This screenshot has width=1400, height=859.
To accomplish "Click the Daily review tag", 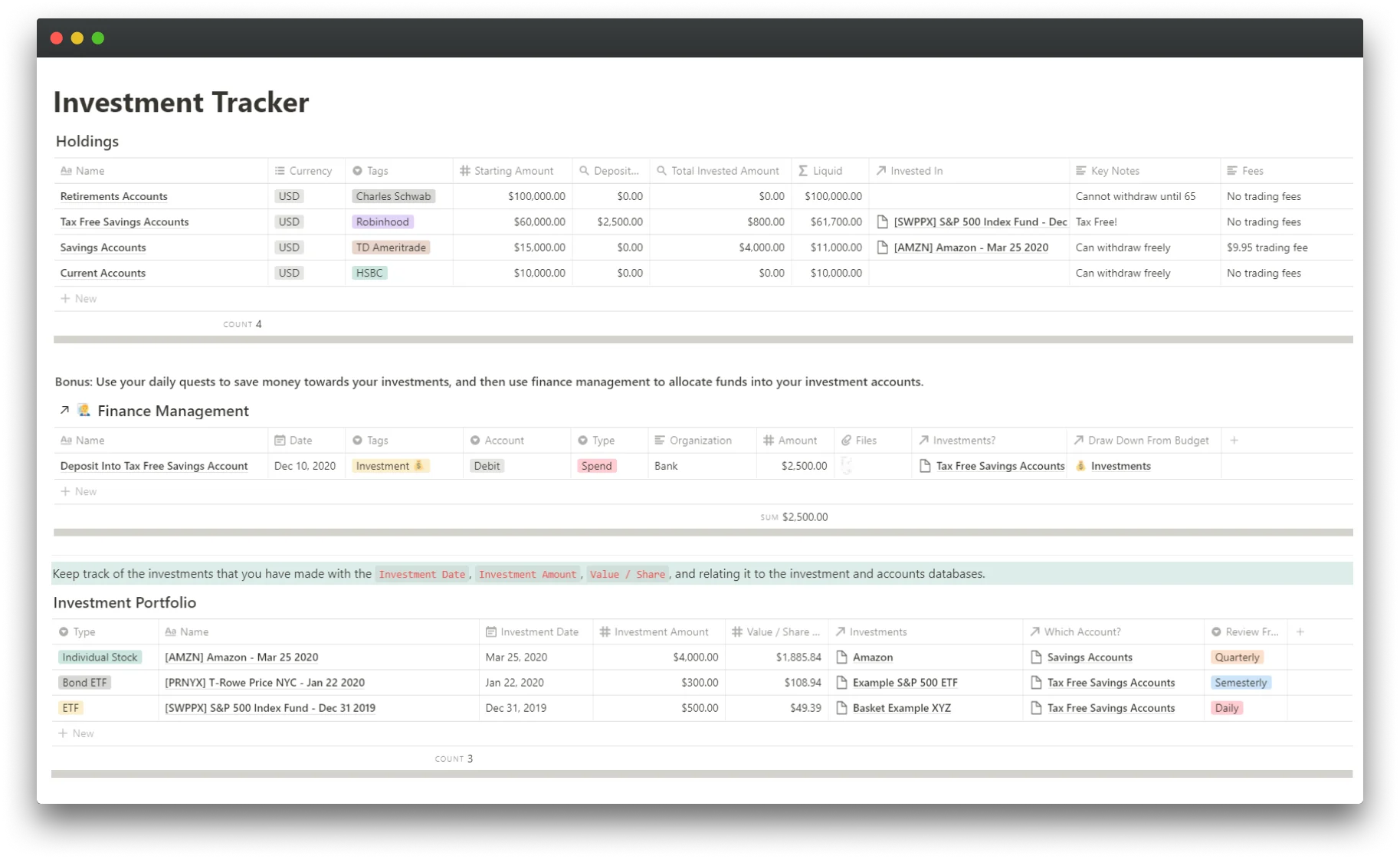I will [x=1226, y=708].
